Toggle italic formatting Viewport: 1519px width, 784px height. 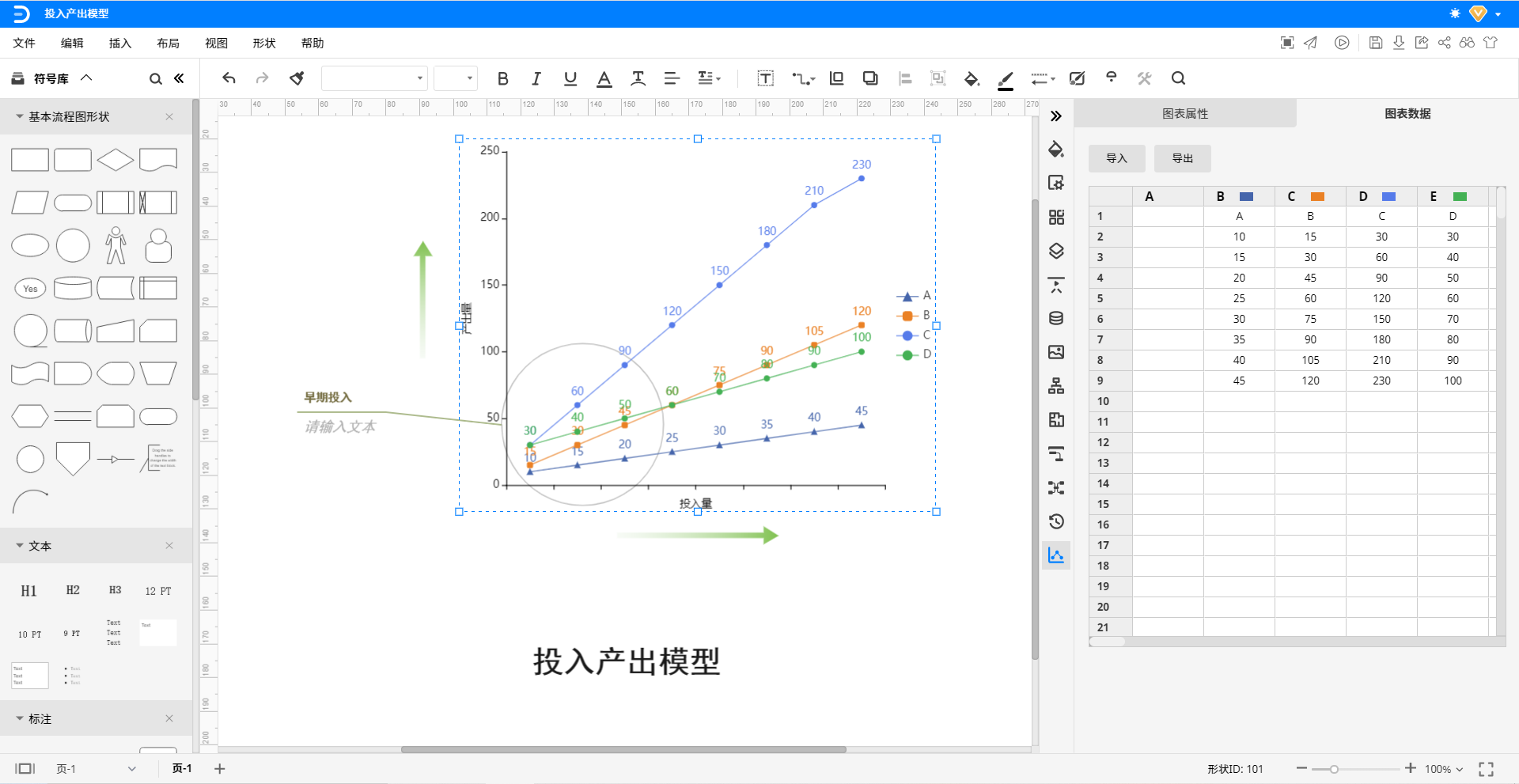536,78
